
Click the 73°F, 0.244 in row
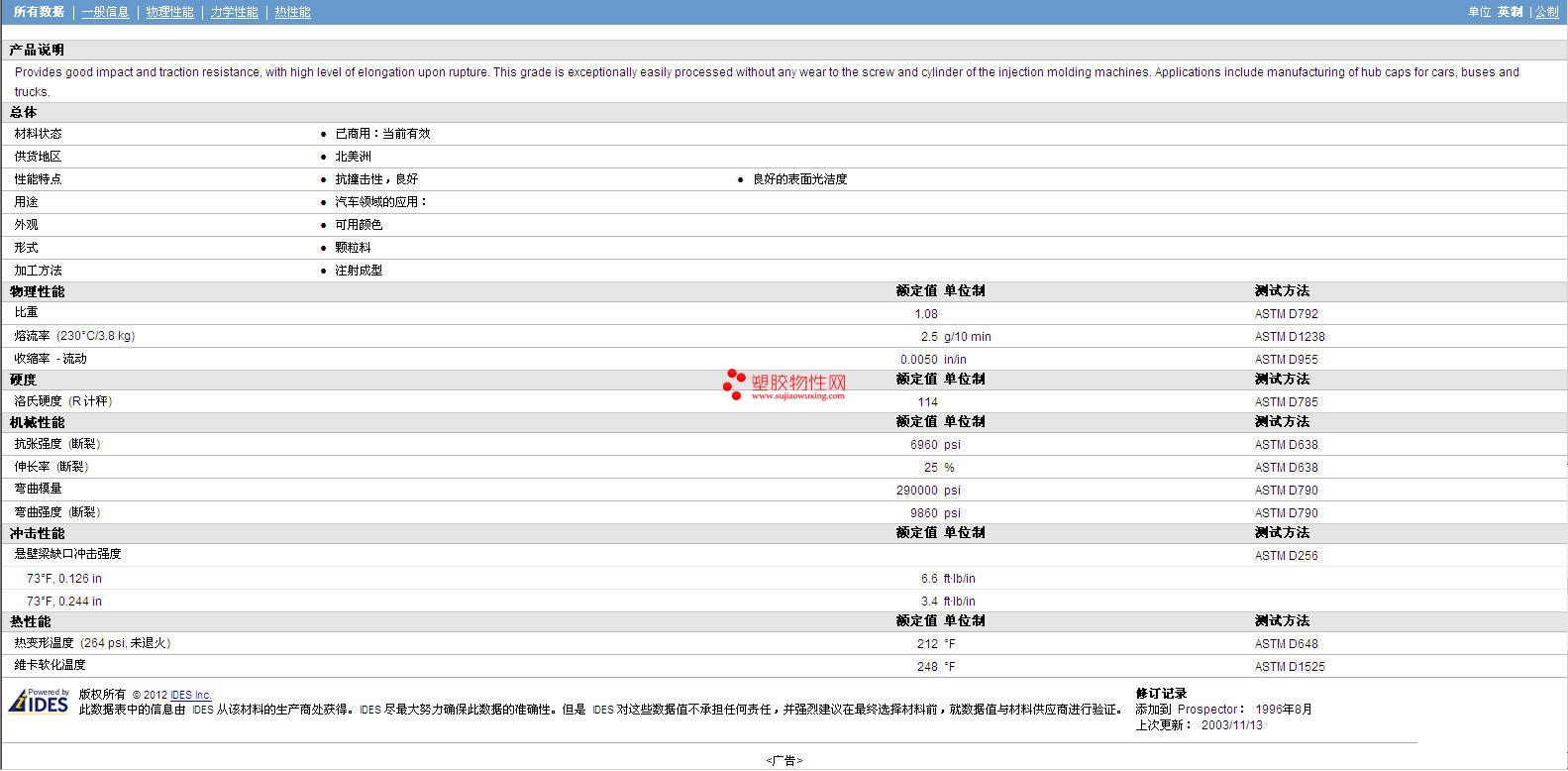(64, 602)
